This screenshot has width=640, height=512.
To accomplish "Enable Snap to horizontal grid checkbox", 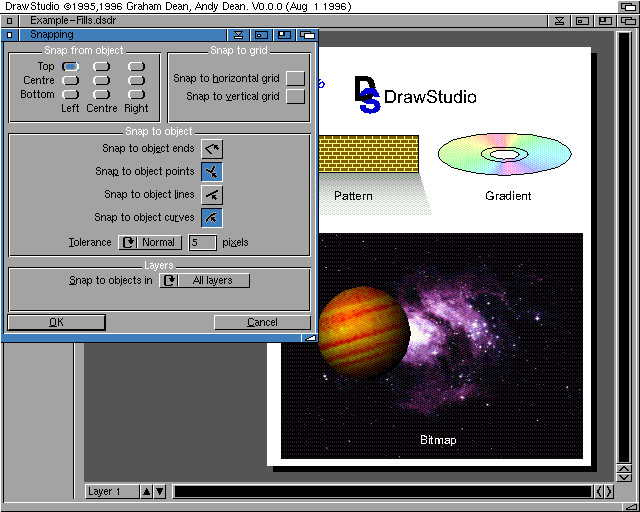I will tap(296, 78).
